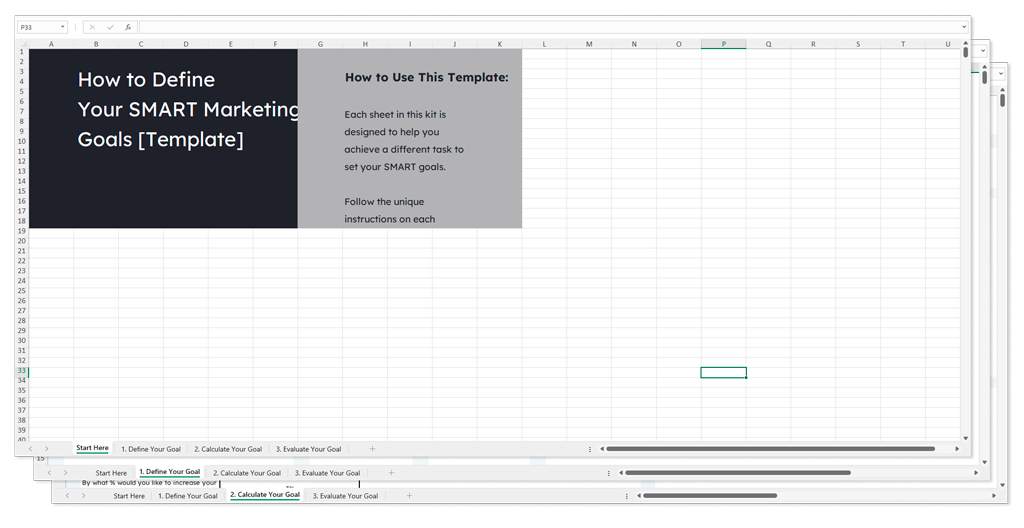Viewport: 1024px width, 528px height.
Task: Click the confirm checkmark icon in formula bar
Action: [x=110, y=27]
